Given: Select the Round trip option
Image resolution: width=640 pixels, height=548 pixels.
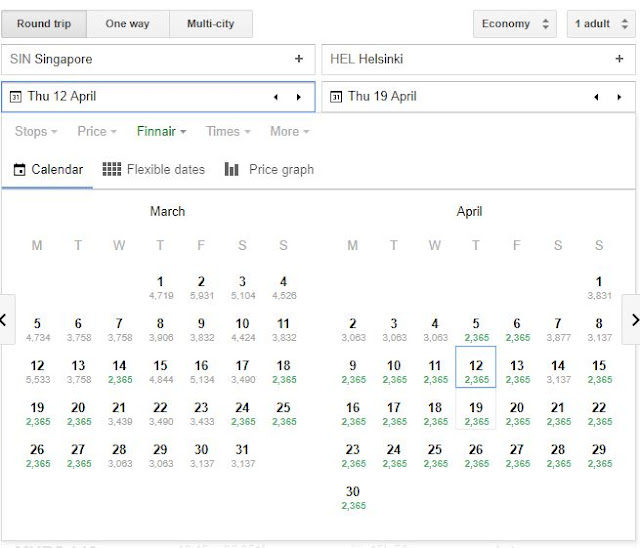Looking at the screenshot, I should pos(43,23).
